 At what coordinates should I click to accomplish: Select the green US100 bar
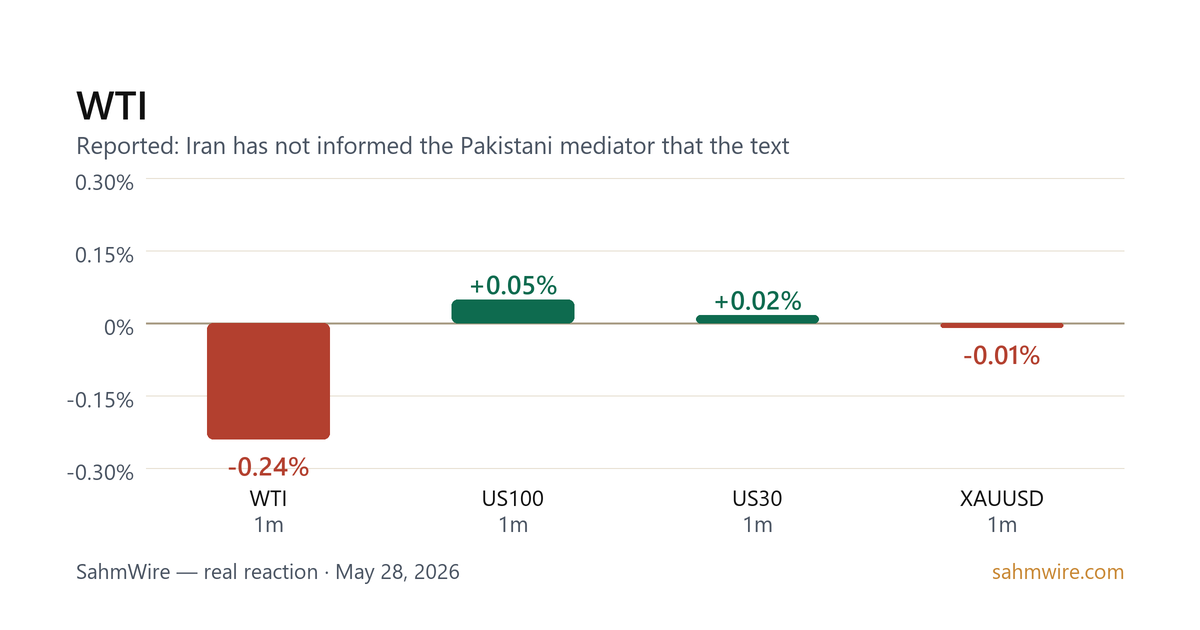[513, 311]
